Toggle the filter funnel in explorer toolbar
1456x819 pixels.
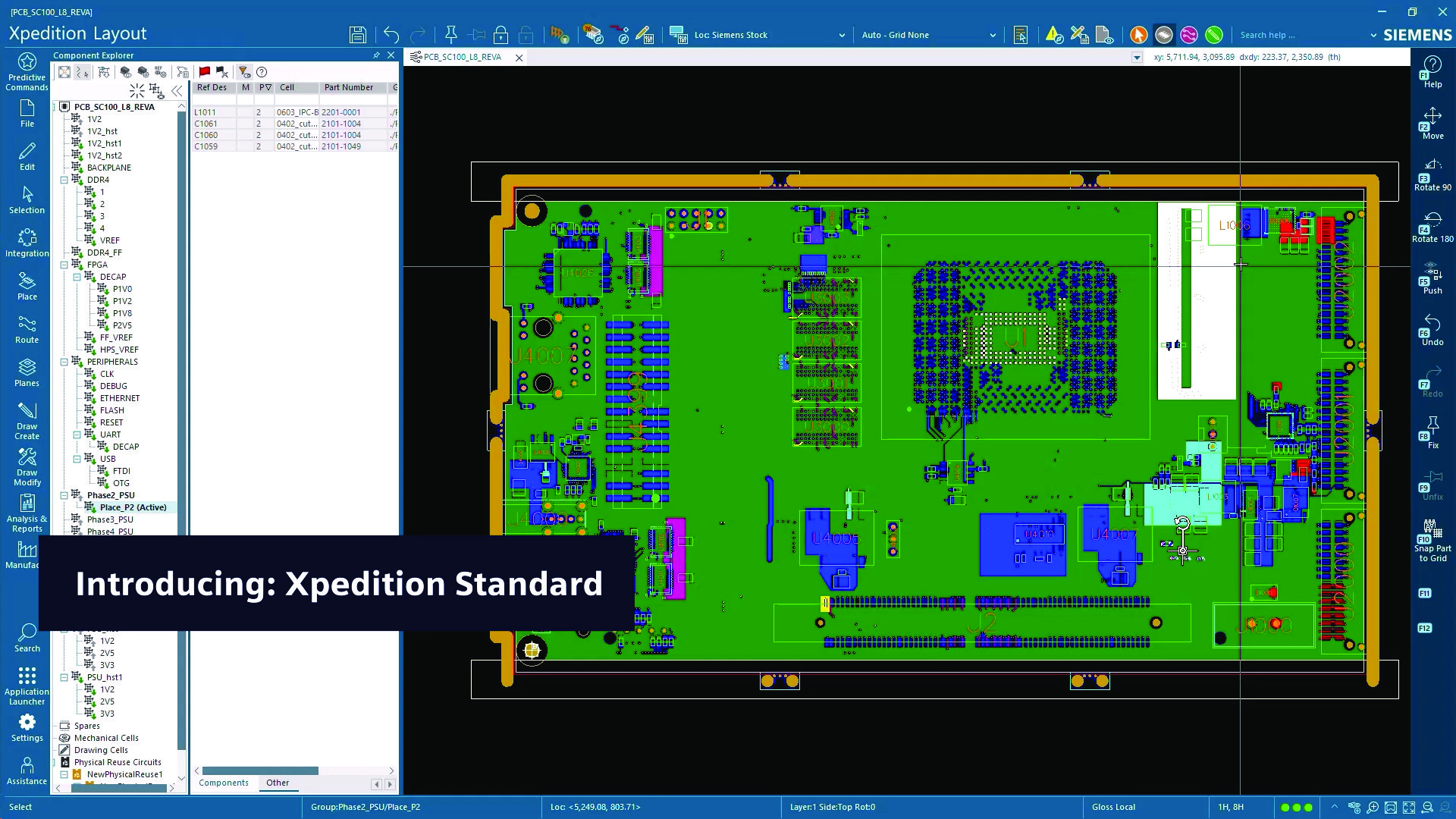click(243, 72)
